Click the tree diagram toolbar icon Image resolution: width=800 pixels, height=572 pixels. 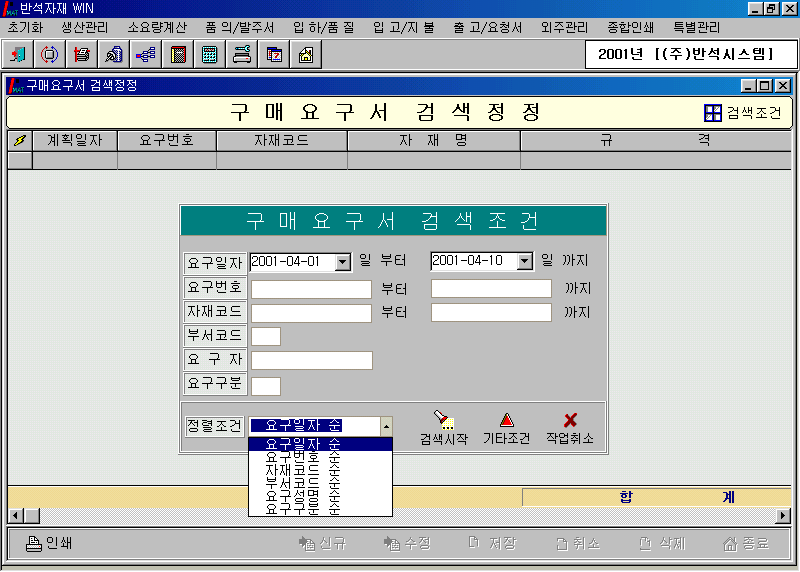(x=145, y=54)
